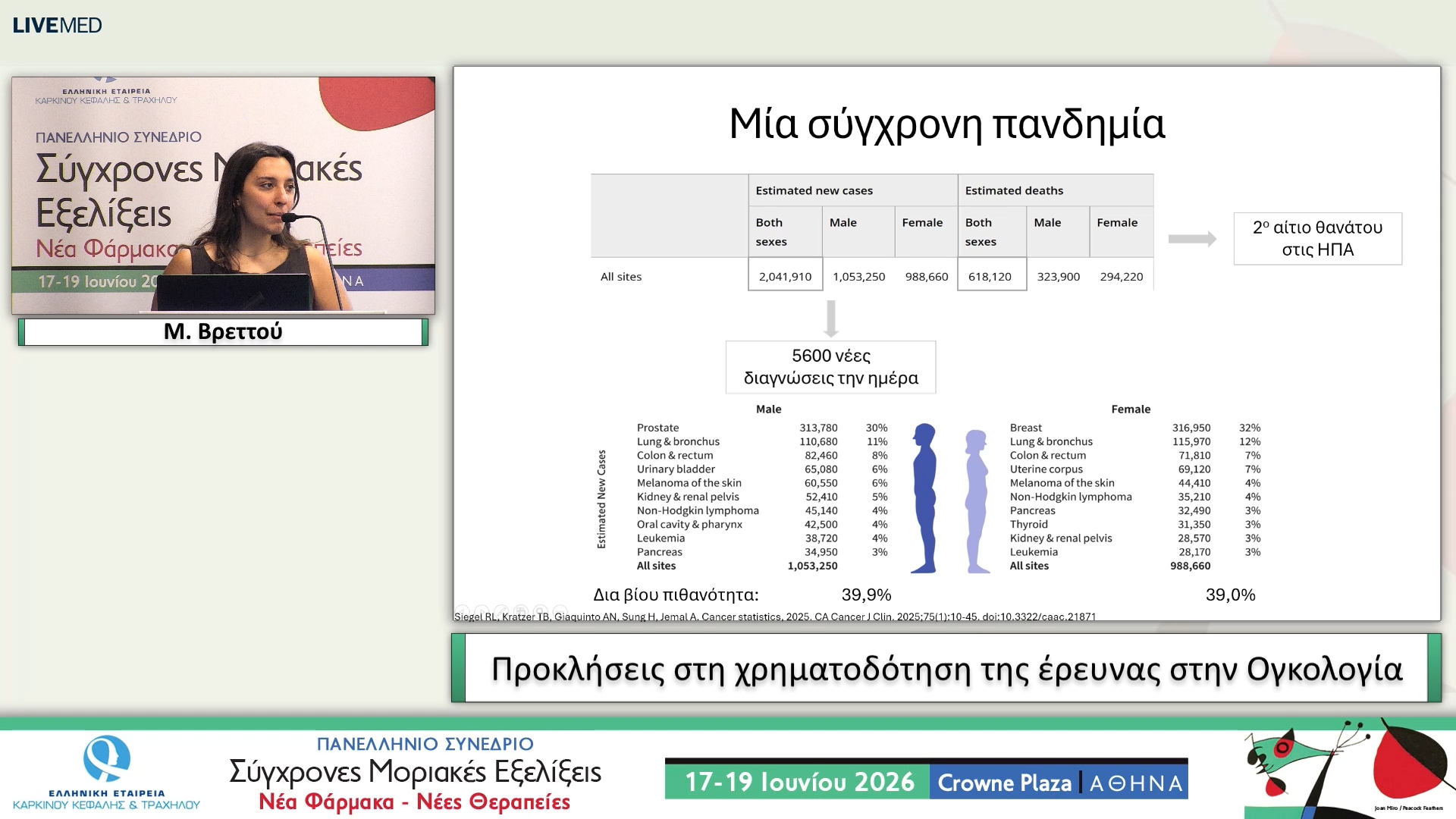Click the 2ο αίτιο θανάτου στις ΗΠΑ box
1456x819 pixels.
pos(1318,238)
